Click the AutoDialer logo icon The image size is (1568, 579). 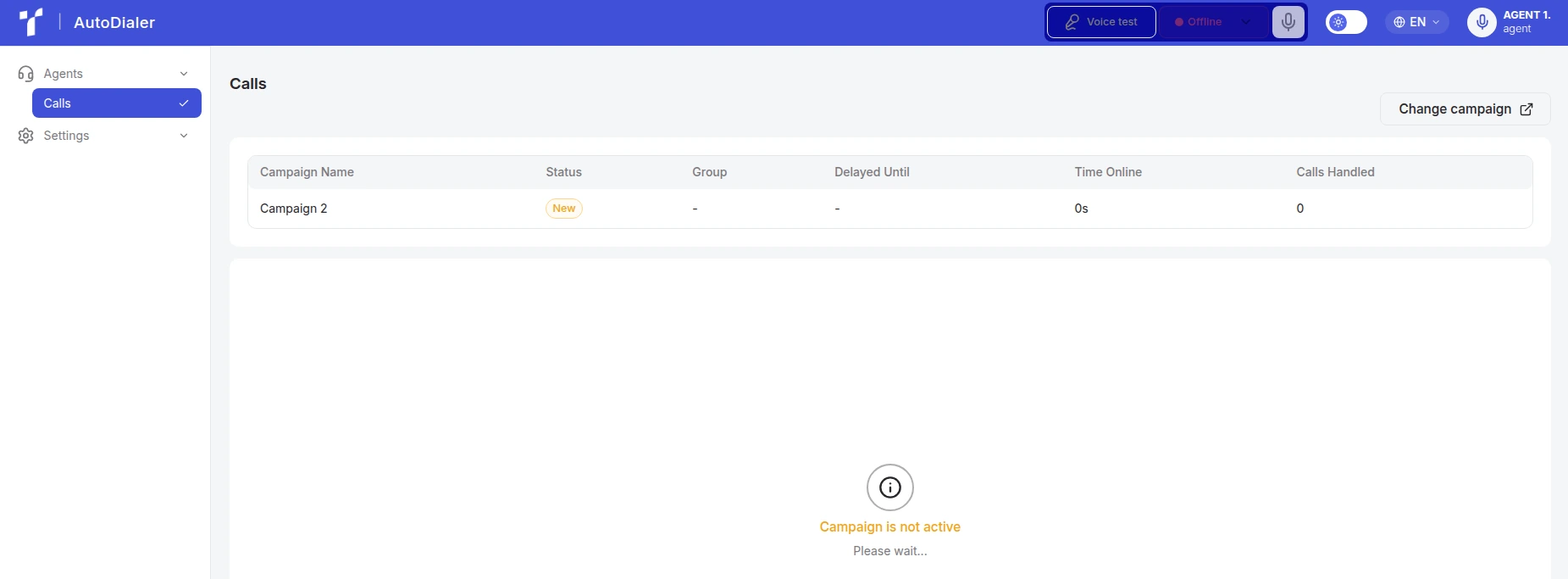pos(31,22)
